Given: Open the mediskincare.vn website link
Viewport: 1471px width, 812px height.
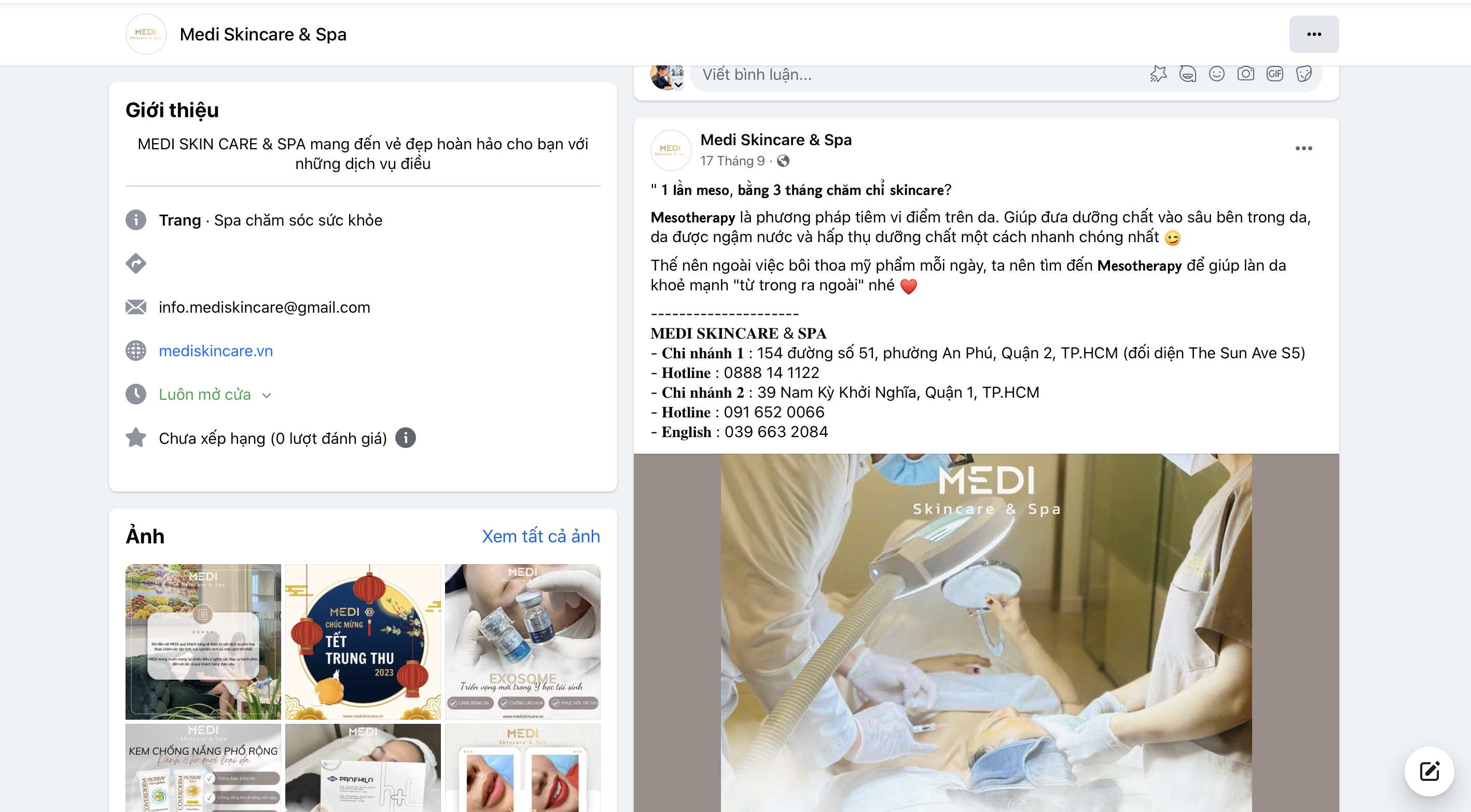Looking at the screenshot, I should tap(215, 351).
